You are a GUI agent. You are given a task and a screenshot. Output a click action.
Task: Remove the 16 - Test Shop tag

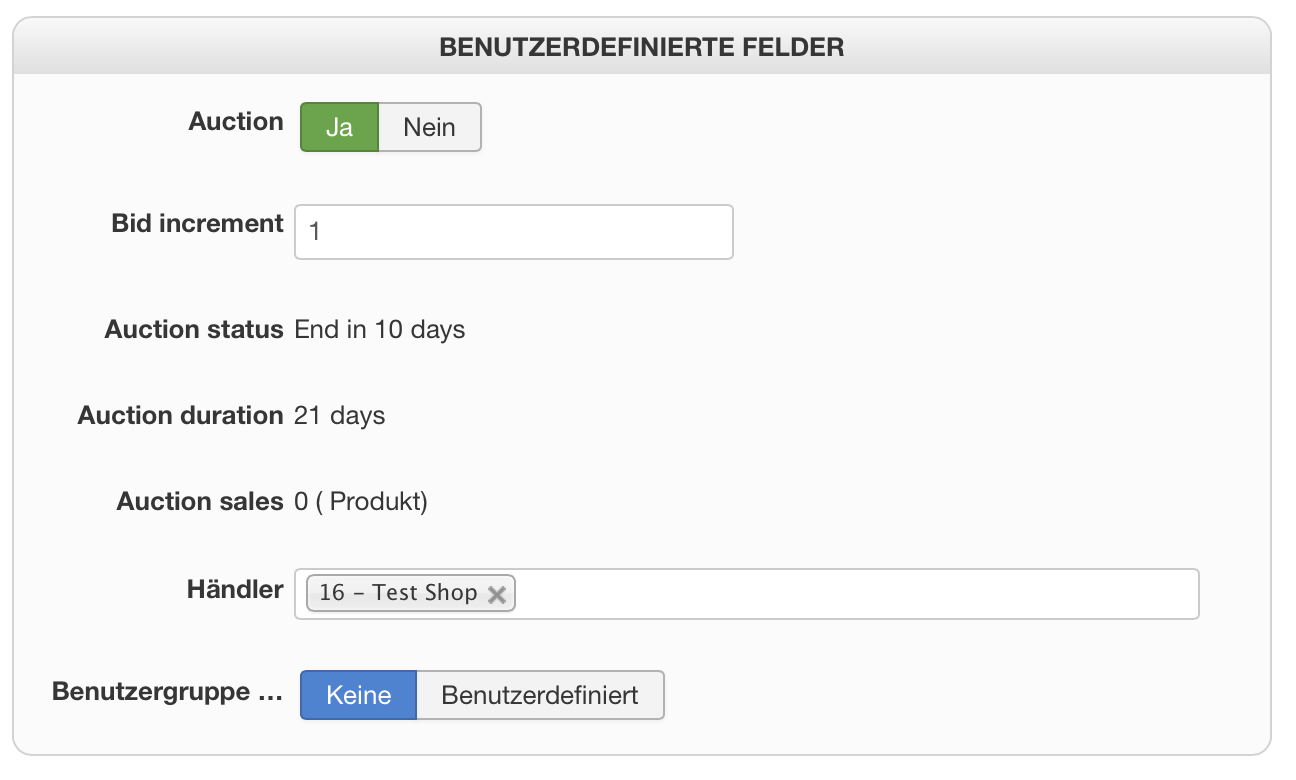pyautogui.click(x=496, y=594)
